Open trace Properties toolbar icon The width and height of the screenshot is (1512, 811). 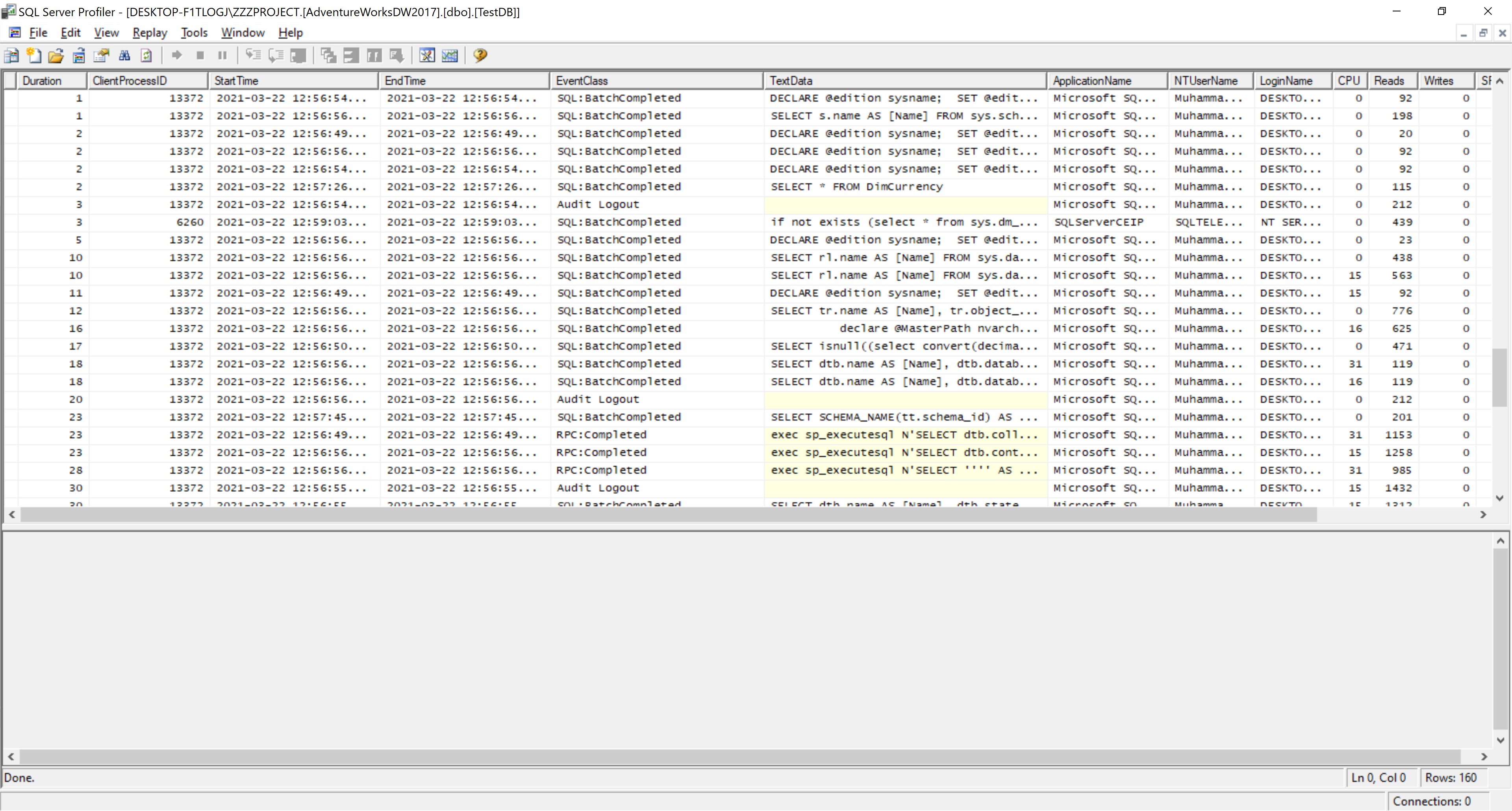point(101,56)
